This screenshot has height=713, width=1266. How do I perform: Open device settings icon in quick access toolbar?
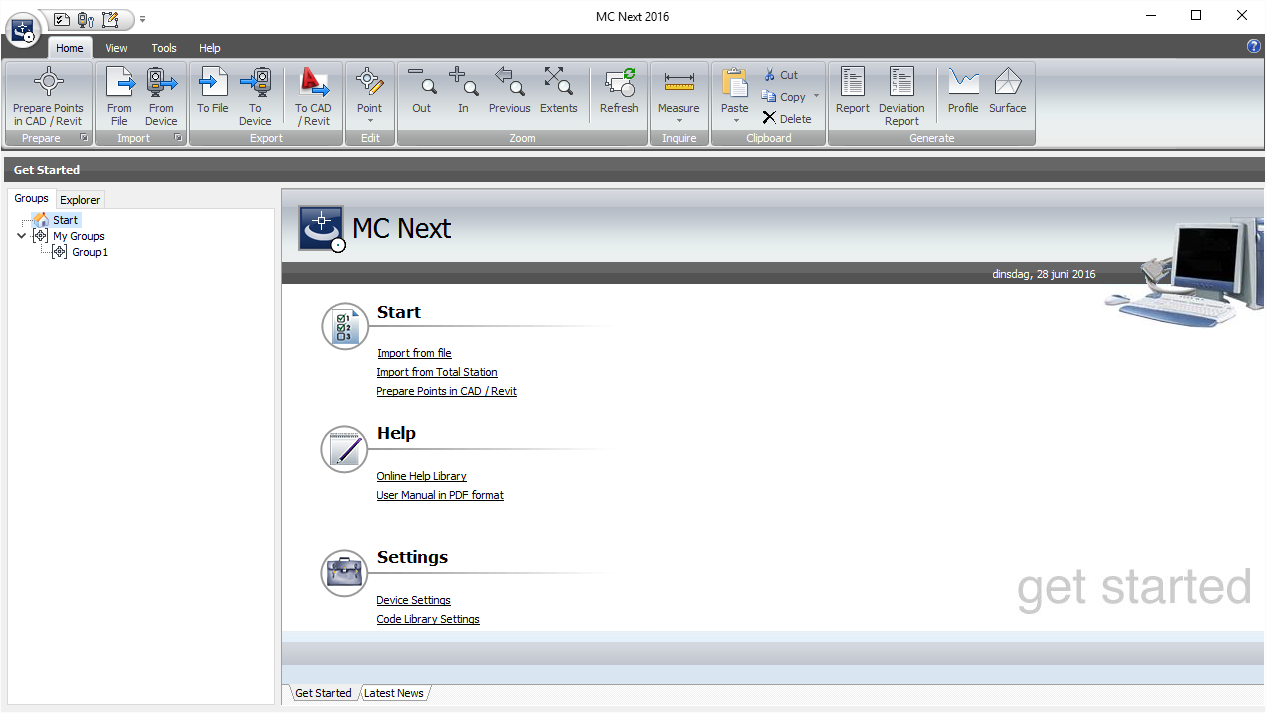86,18
